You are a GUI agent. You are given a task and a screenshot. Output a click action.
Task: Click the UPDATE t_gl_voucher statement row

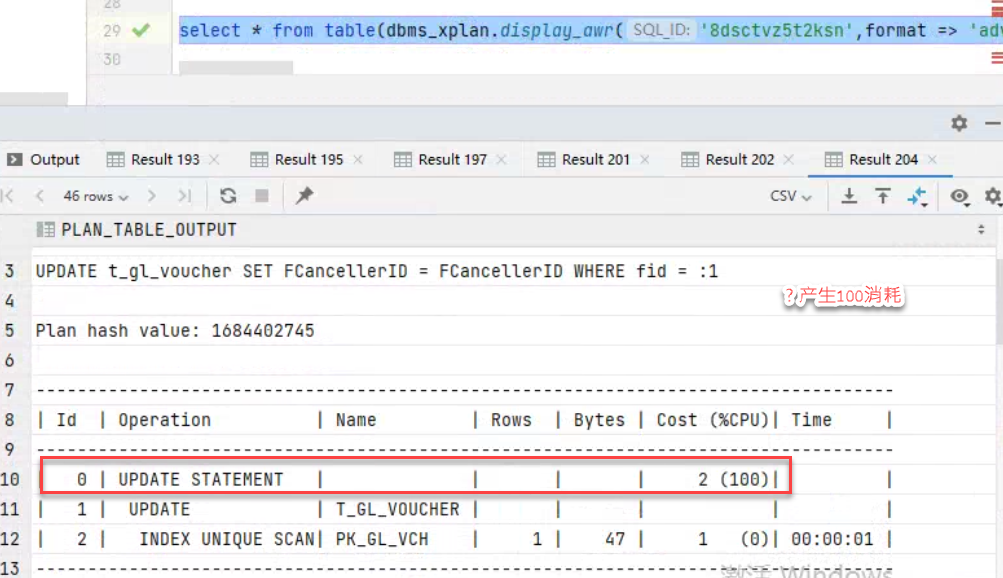[514, 271]
